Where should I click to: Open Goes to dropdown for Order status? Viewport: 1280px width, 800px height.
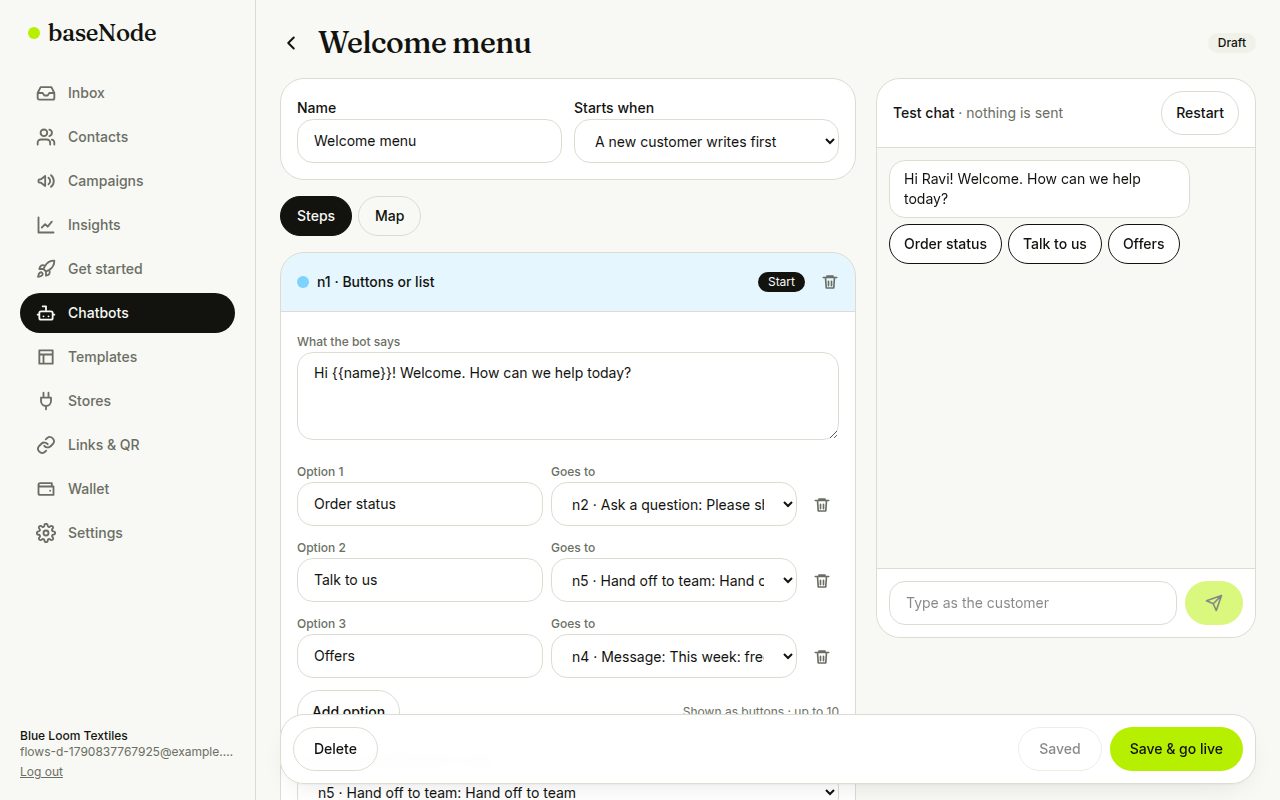pos(674,505)
